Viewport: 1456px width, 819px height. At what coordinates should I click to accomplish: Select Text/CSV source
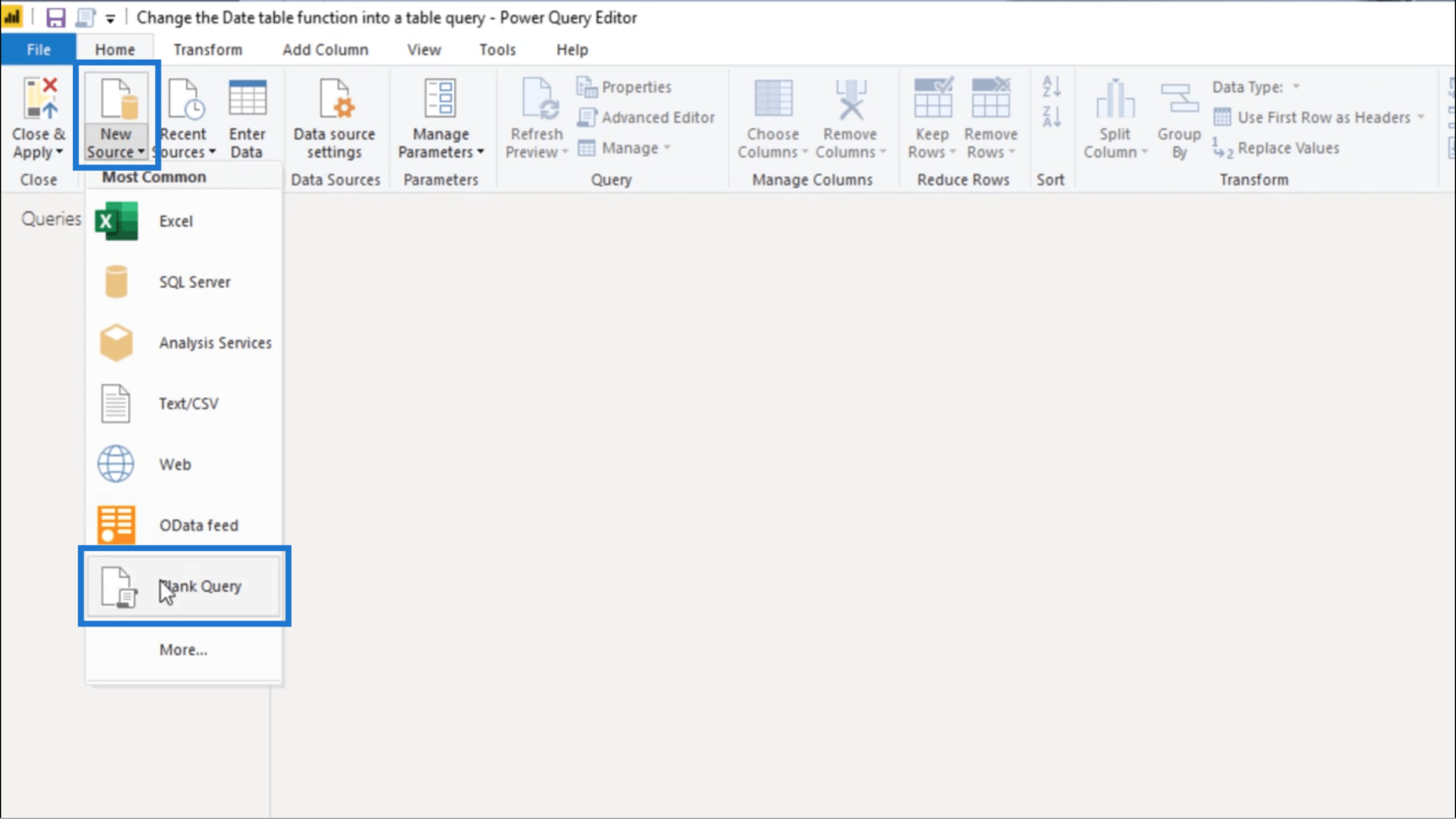coord(184,403)
